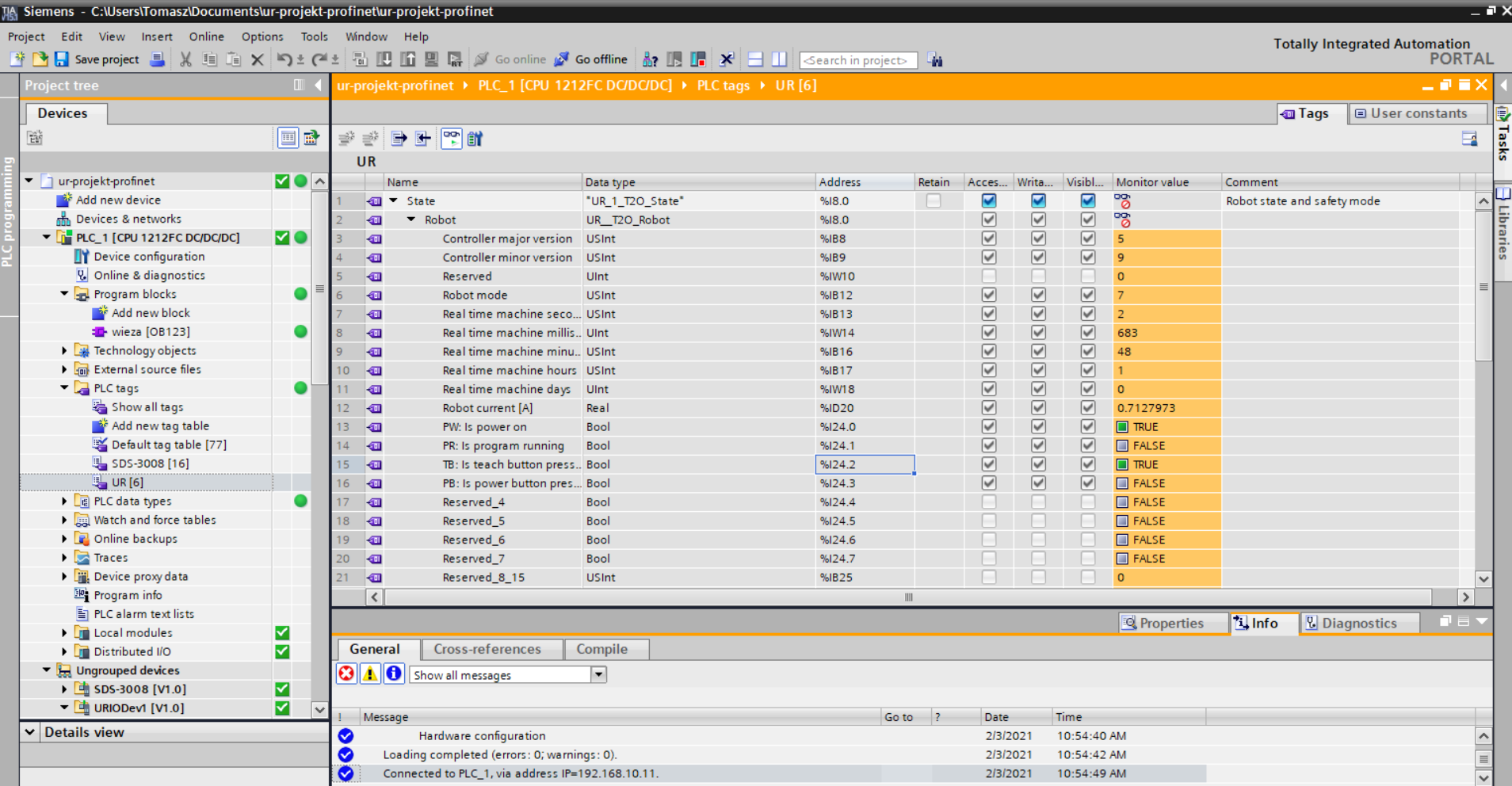This screenshot has width=1512, height=786.
Task: Click the address cell %I24.2
Action: [x=865, y=464]
